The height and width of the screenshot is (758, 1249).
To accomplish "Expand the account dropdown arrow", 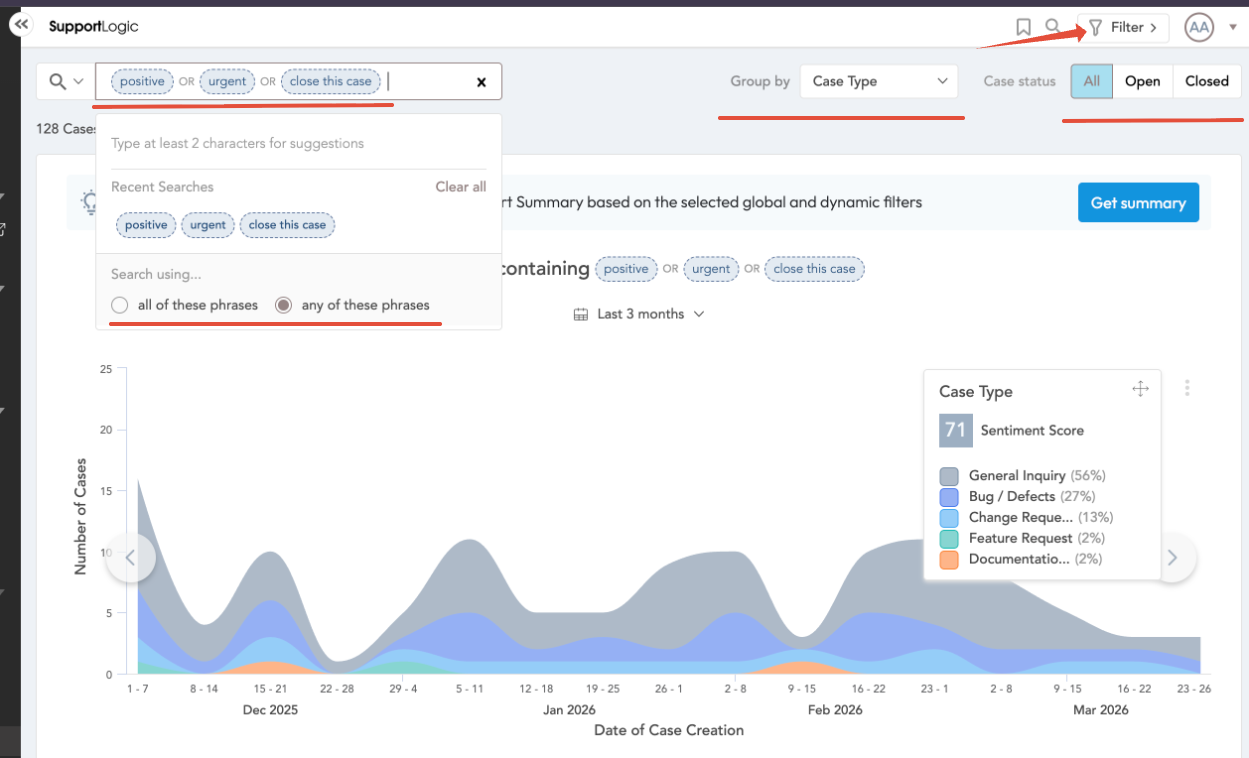I will (x=1233, y=27).
